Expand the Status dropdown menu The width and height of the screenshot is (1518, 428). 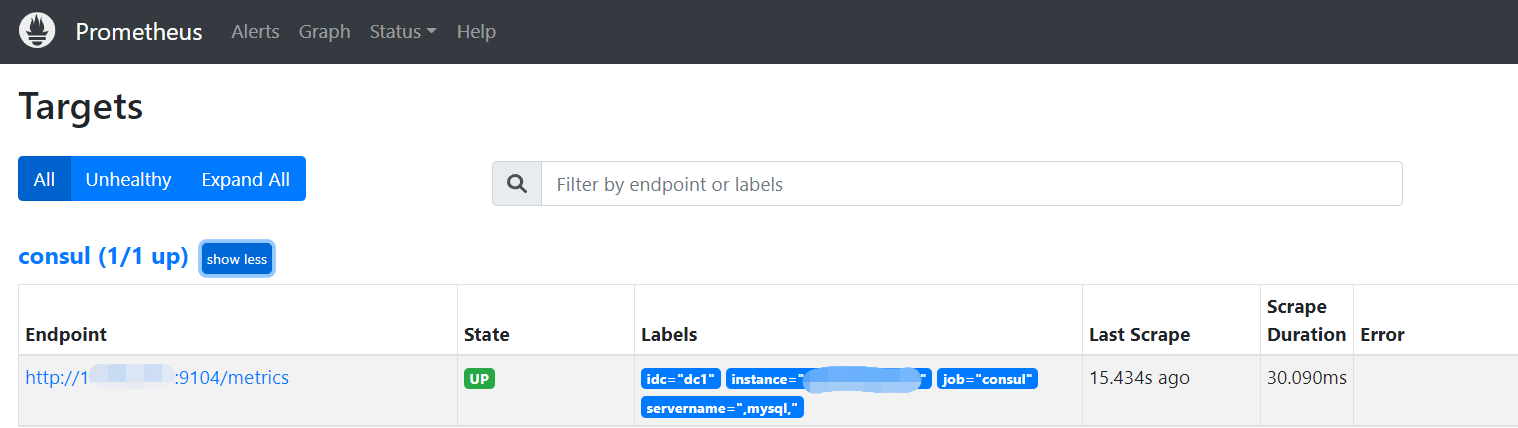pos(403,32)
